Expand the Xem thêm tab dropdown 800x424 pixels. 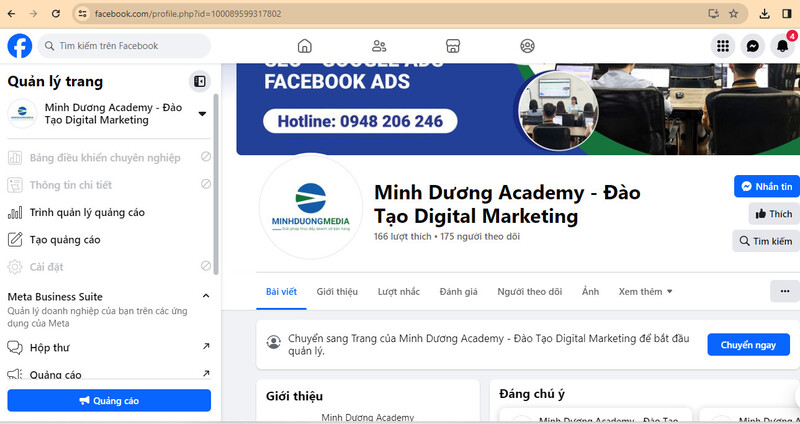pos(645,292)
